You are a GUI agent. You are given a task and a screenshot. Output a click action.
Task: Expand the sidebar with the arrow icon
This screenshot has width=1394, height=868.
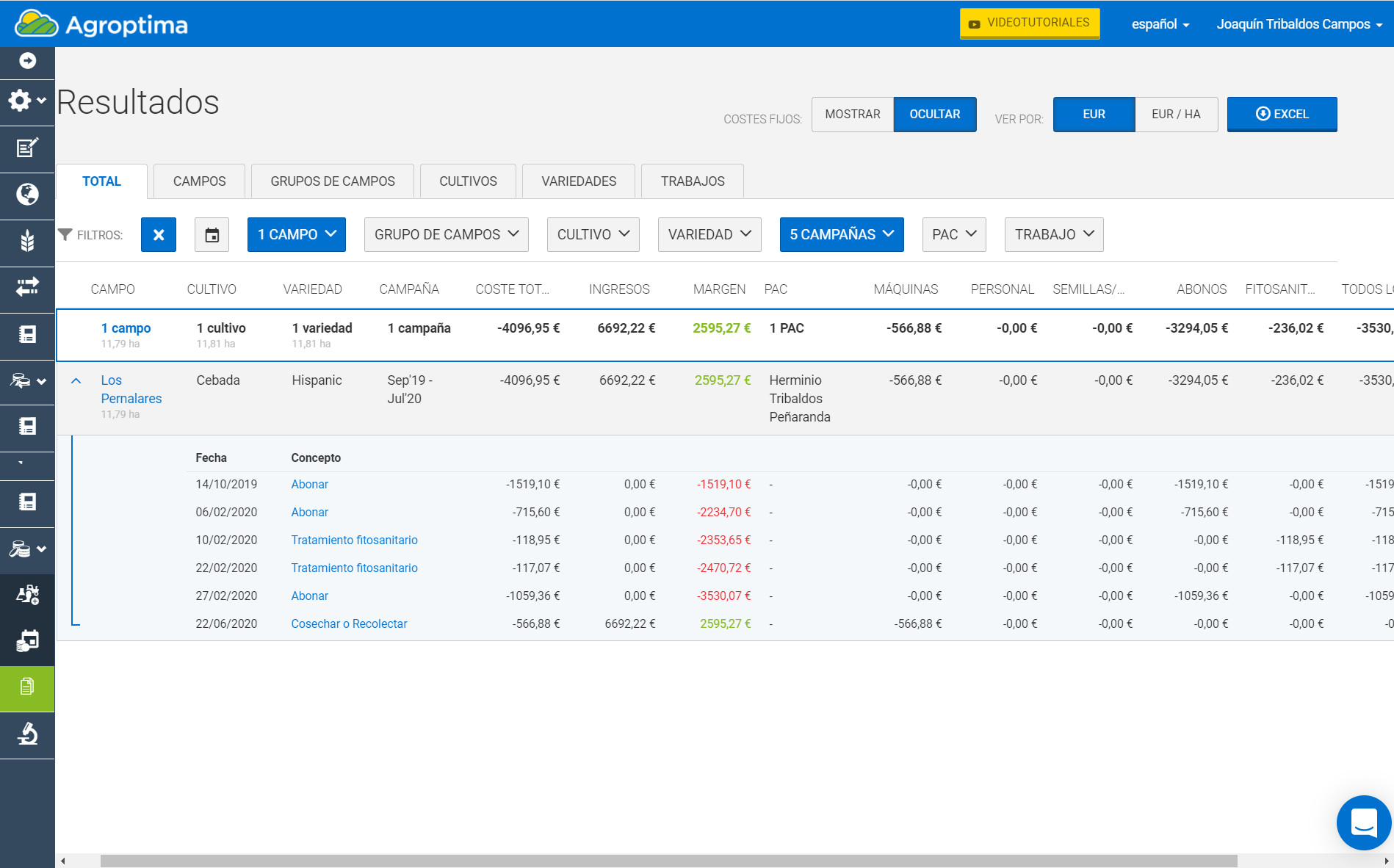(x=27, y=61)
